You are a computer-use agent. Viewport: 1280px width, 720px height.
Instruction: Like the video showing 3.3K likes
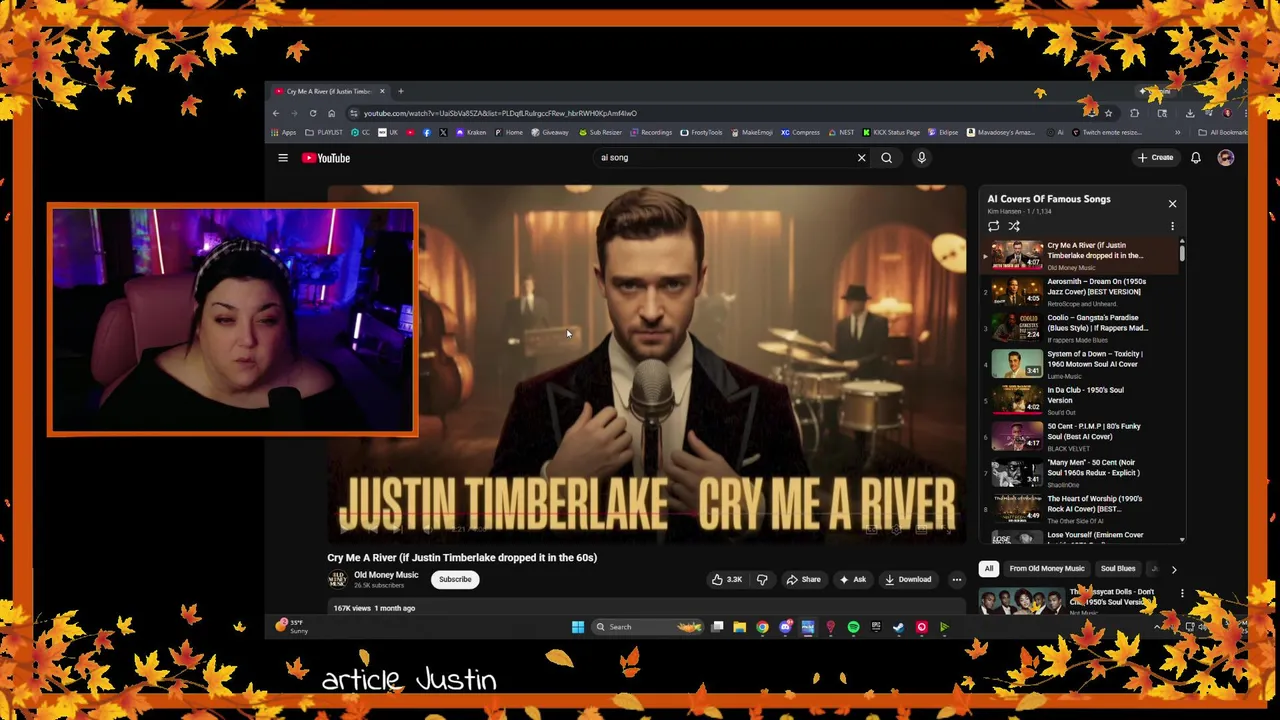coord(727,579)
